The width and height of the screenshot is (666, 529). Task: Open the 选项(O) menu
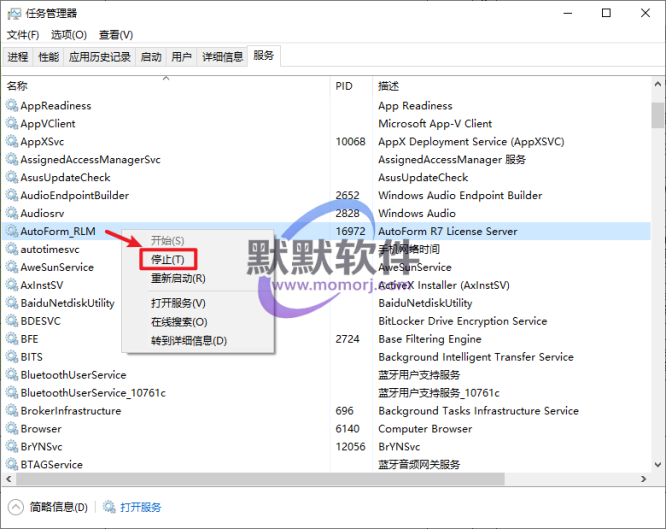coord(69,35)
